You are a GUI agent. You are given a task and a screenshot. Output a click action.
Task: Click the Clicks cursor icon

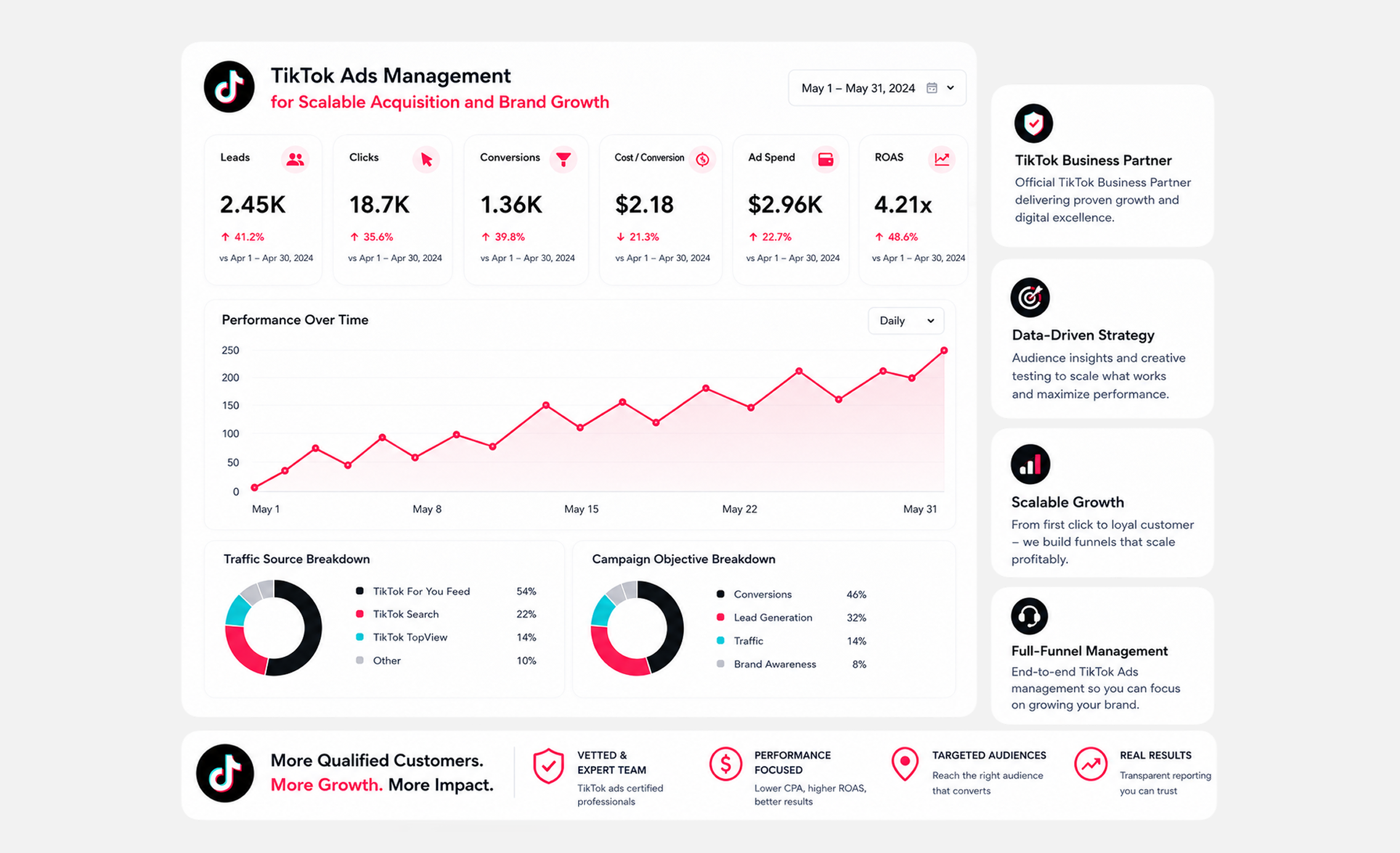(x=426, y=160)
